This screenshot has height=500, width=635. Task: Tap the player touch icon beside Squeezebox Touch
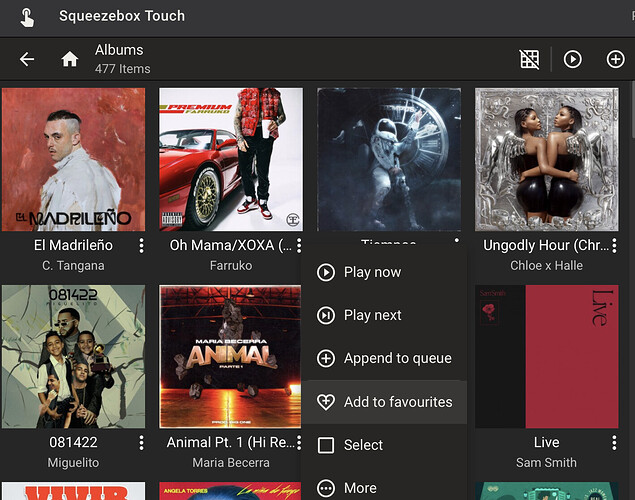pyautogui.click(x=27, y=16)
